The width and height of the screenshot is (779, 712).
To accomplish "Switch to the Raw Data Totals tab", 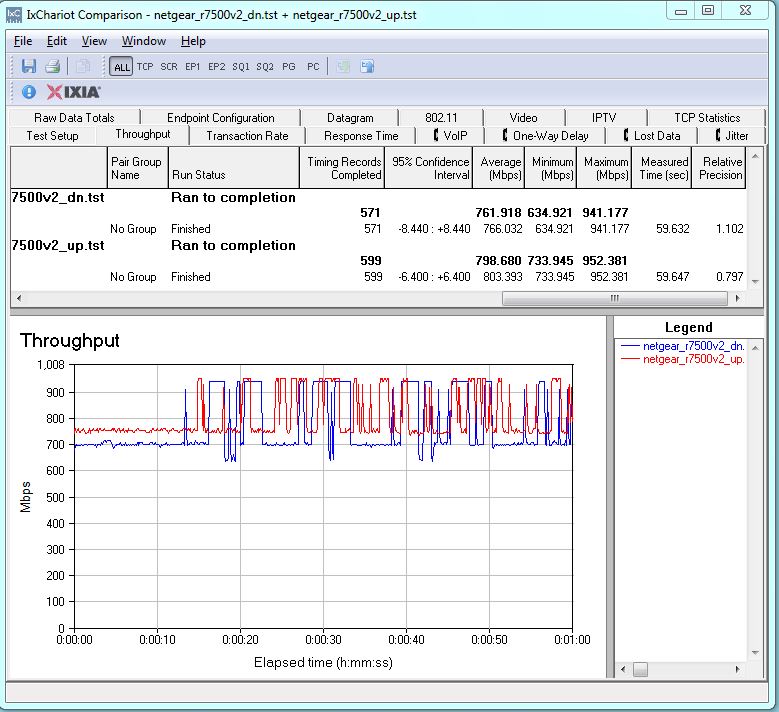I will click(x=74, y=118).
